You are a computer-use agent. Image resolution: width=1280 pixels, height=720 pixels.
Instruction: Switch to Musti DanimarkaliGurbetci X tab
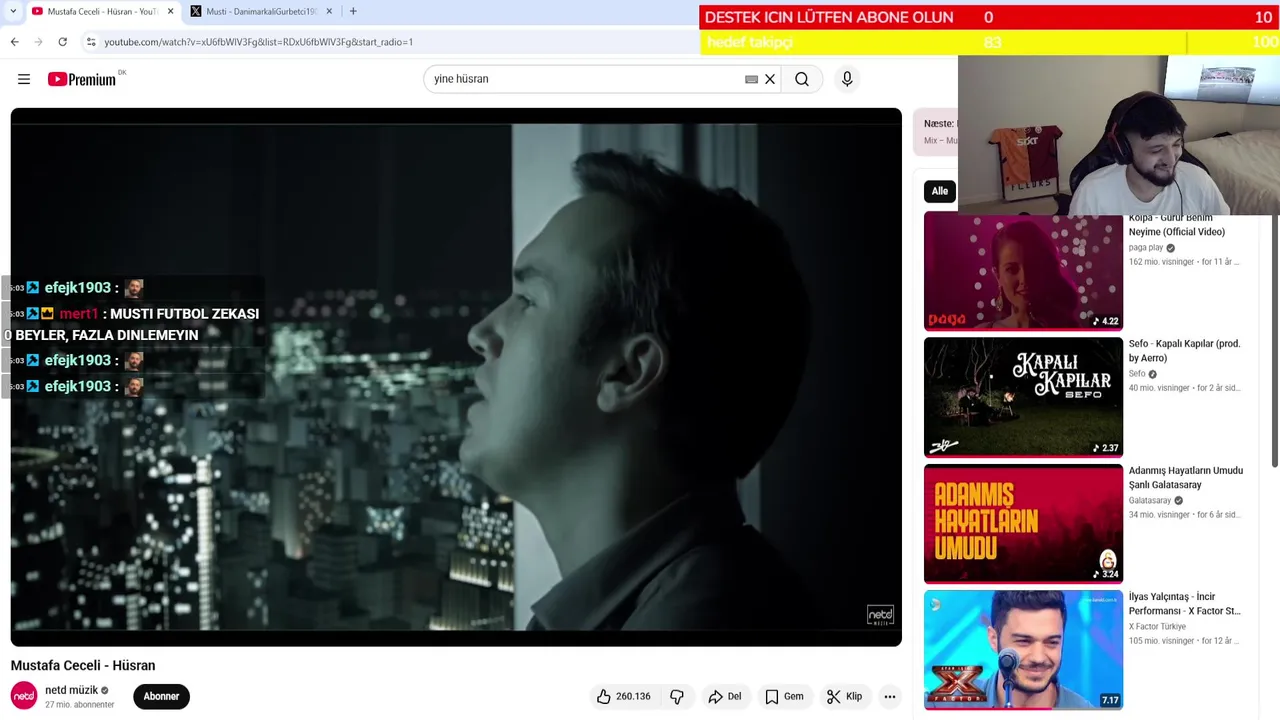pyautogui.click(x=262, y=11)
